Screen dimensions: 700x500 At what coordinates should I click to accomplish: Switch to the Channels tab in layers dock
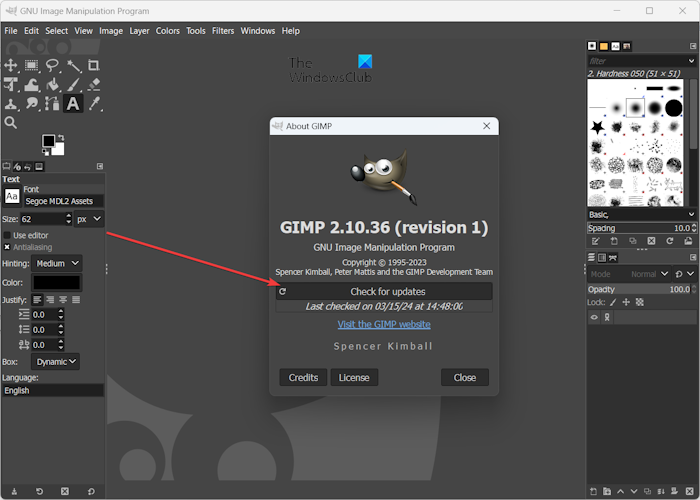point(602,258)
